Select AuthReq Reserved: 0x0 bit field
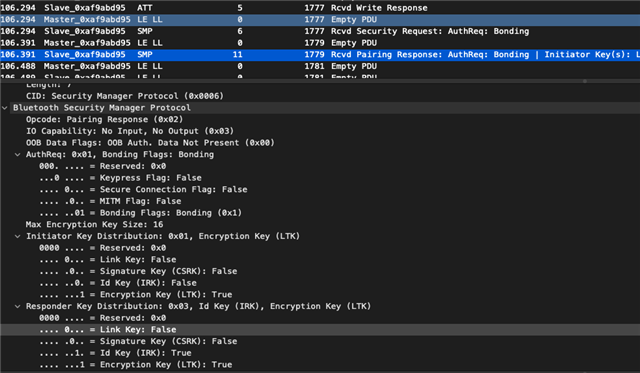Viewport: 640px width, 373px height. 102,166
